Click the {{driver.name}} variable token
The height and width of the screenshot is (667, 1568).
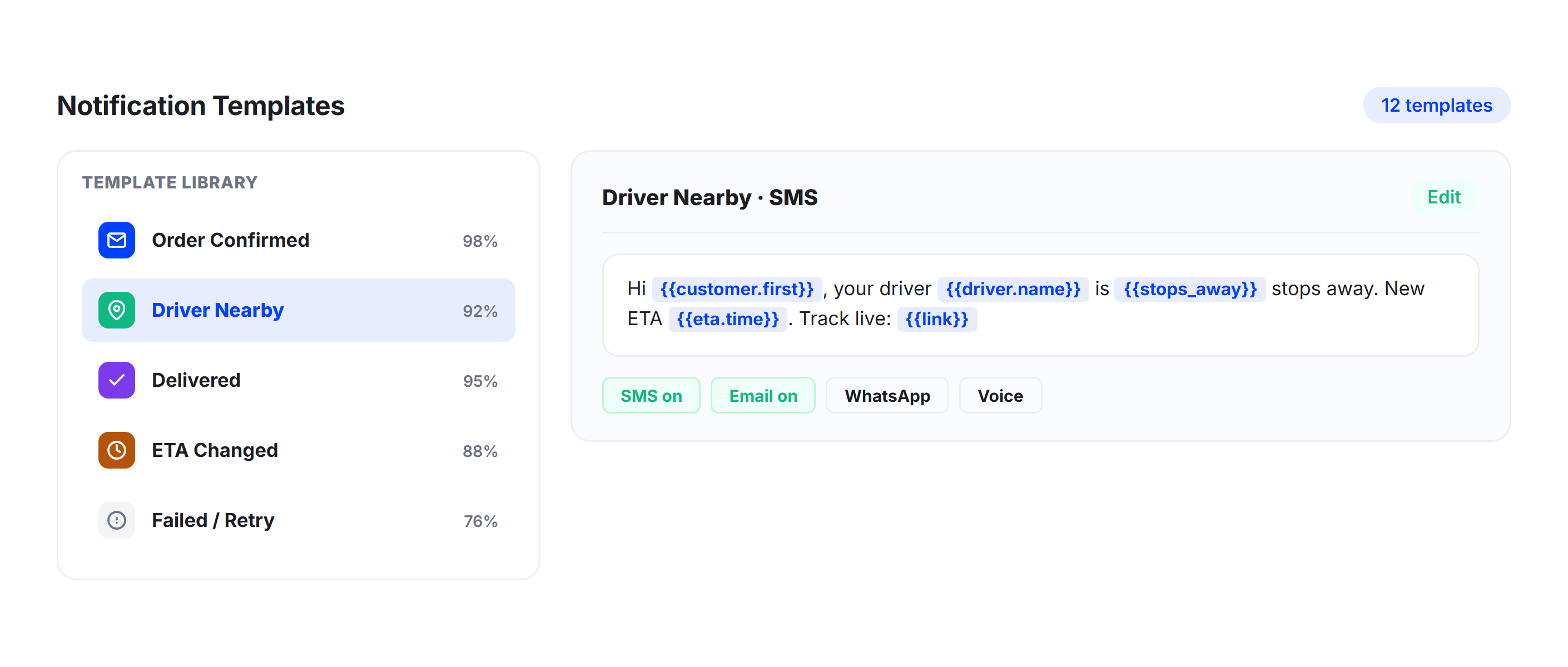pos(1013,288)
